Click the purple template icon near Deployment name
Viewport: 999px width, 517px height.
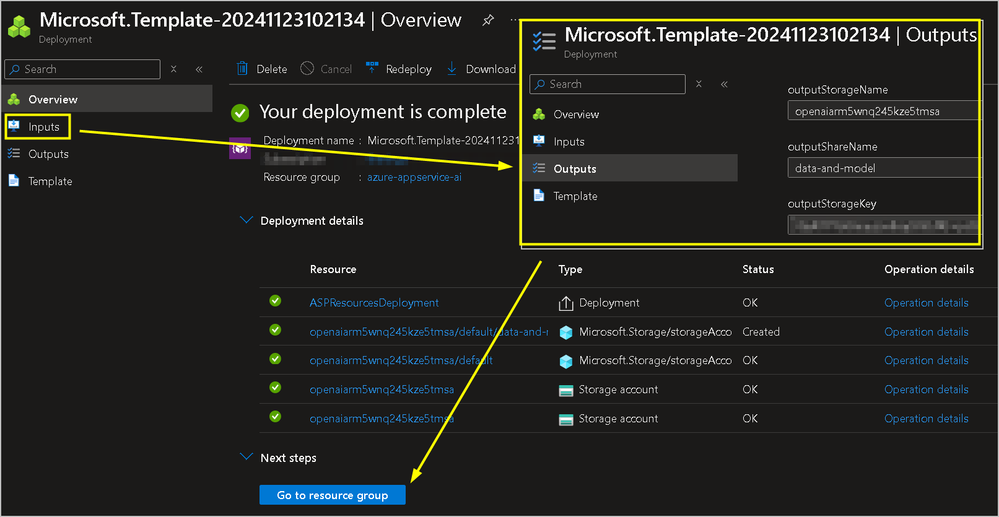pos(238,149)
